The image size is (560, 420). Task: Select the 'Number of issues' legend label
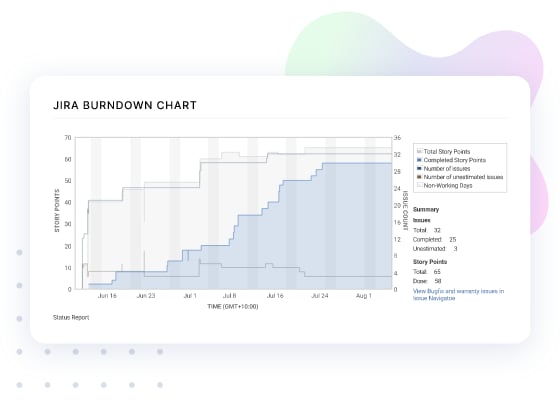[447, 169]
